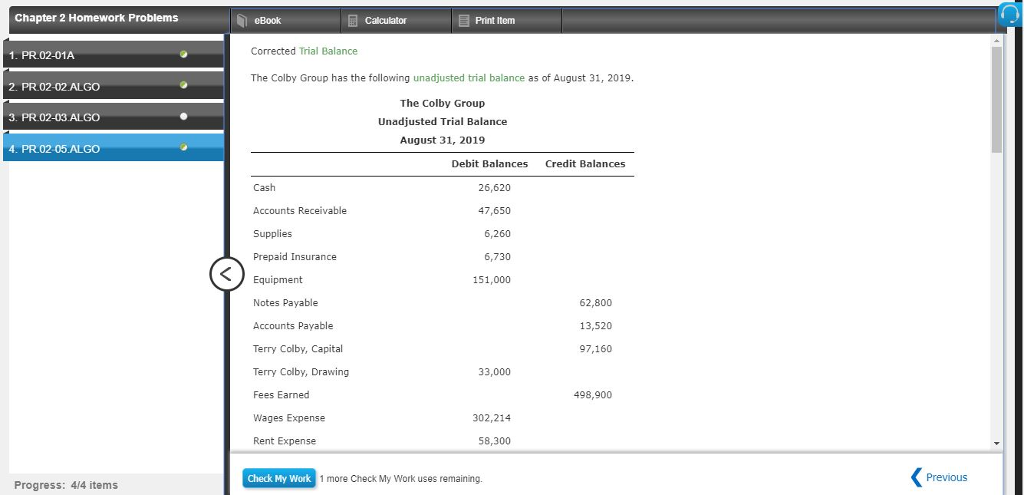Click the August 31, 2019 table heading

point(442,140)
